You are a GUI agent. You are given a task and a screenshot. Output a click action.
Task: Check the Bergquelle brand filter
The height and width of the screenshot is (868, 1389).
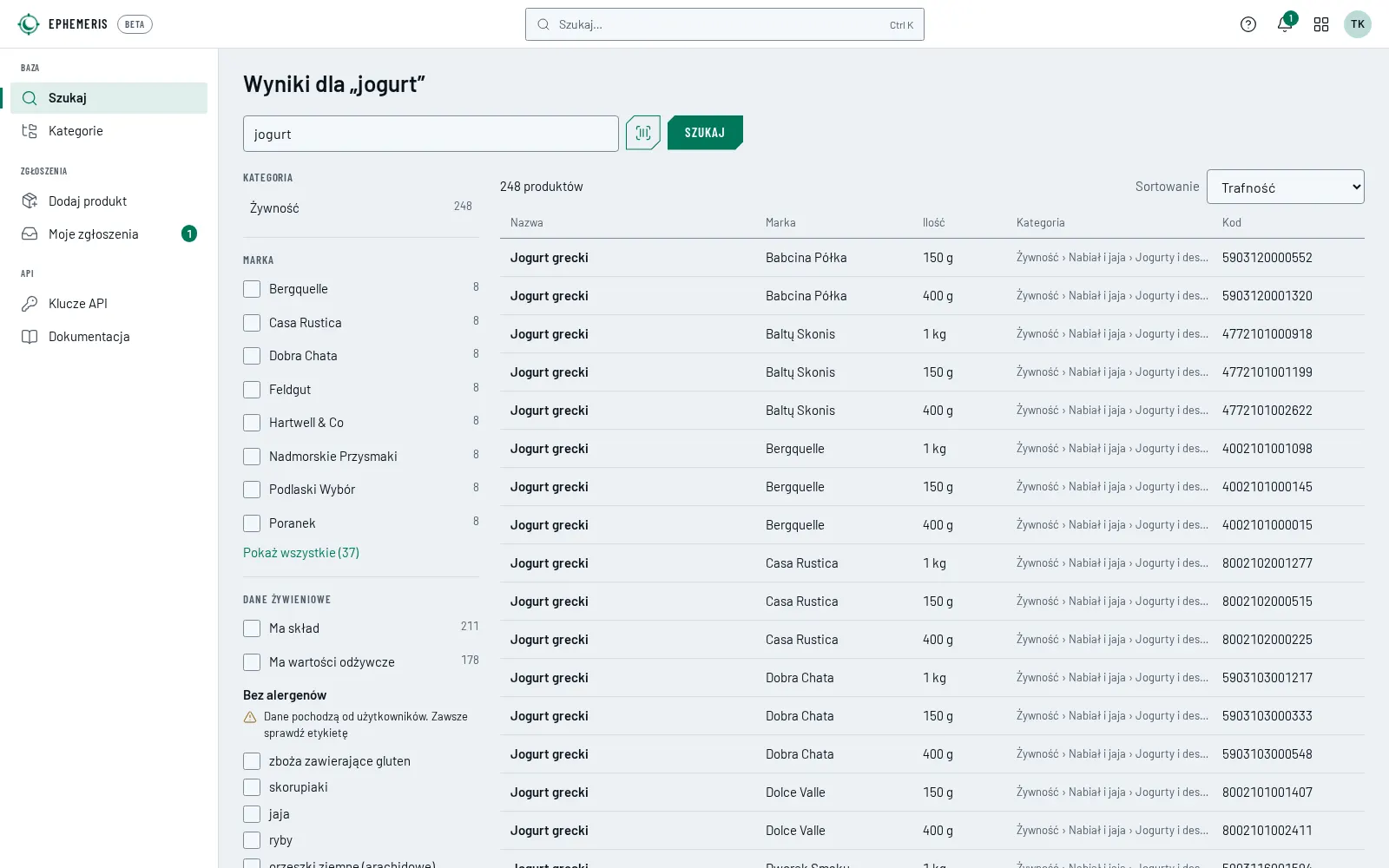[x=252, y=289]
